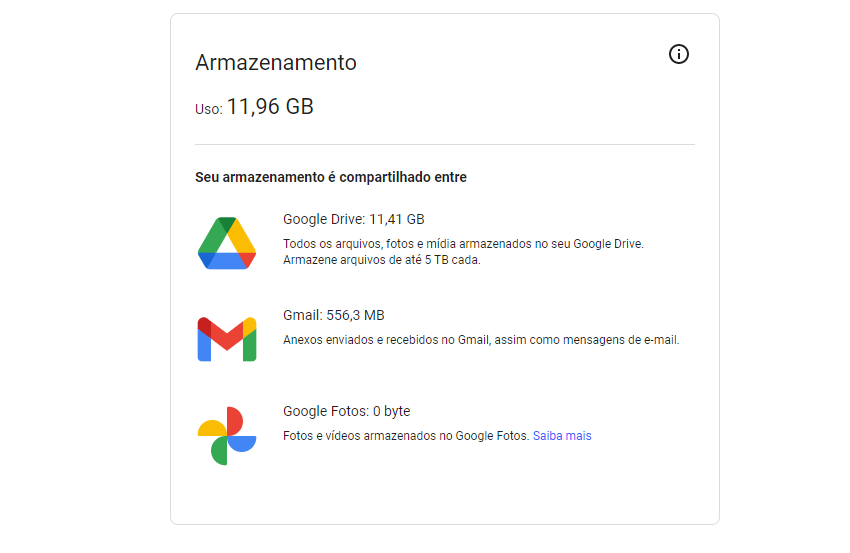Image resolution: width=850 pixels, height=553 pixels.
Task: Click the 'Todos os arquivos, fotos e mídia' description
Action: click(463, 244)
